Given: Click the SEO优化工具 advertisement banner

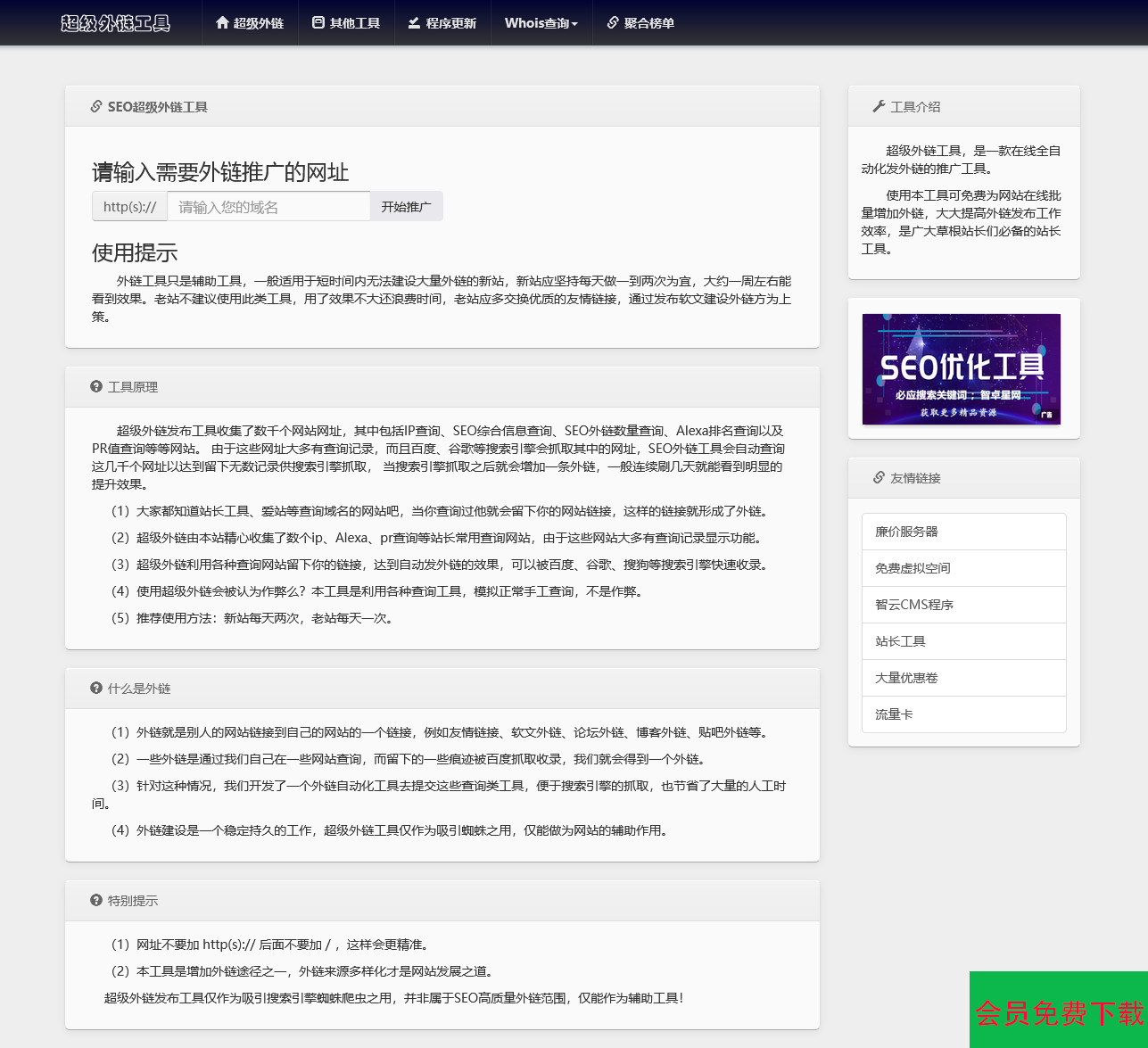Looking at the screenshot, I should (x=961, y=369).
